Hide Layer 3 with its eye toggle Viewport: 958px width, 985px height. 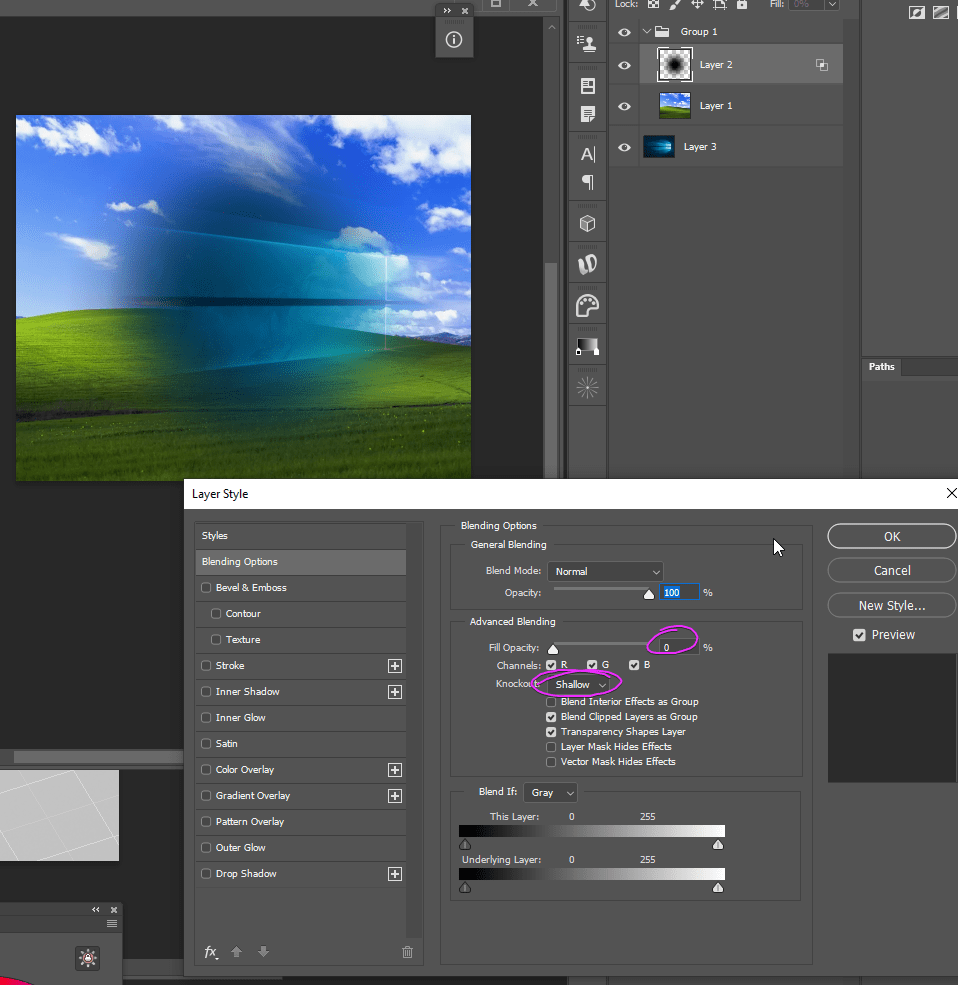[x=624, y=146]
